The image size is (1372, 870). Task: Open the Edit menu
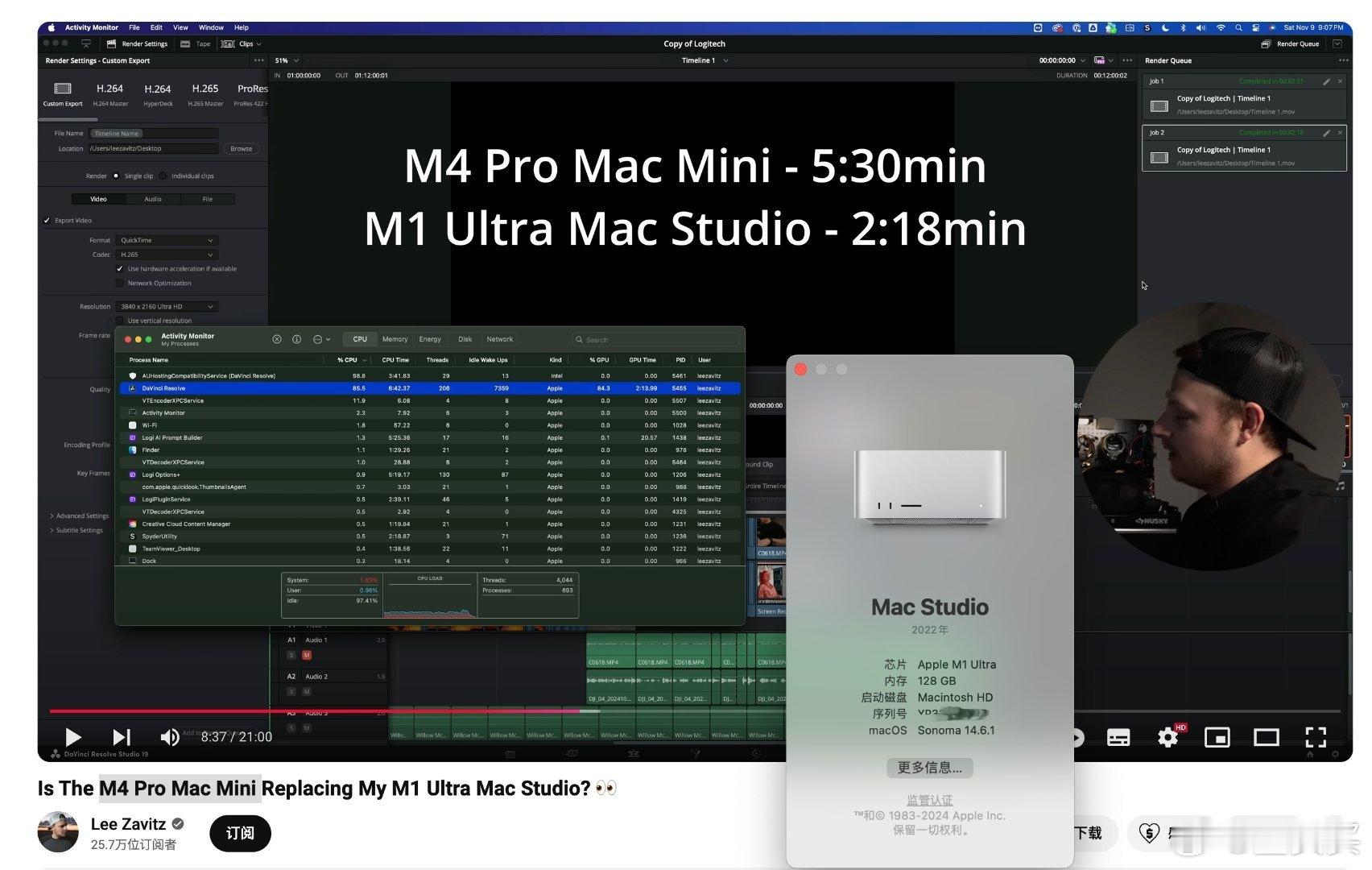point(156,27)
